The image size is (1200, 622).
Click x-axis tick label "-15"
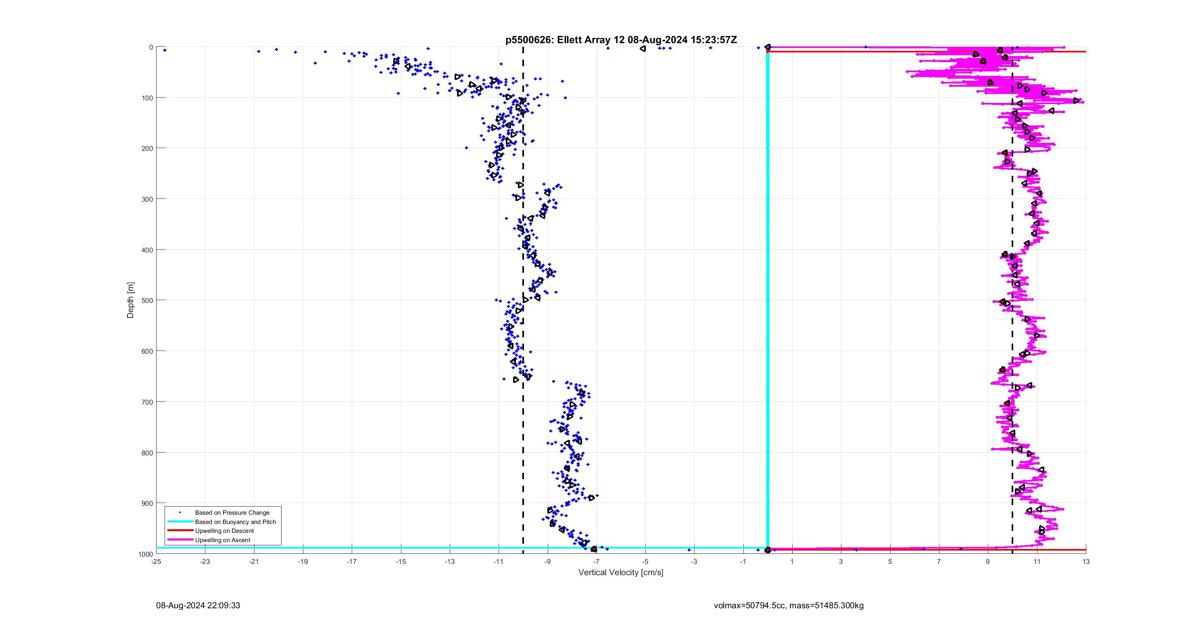coord(401,561)
